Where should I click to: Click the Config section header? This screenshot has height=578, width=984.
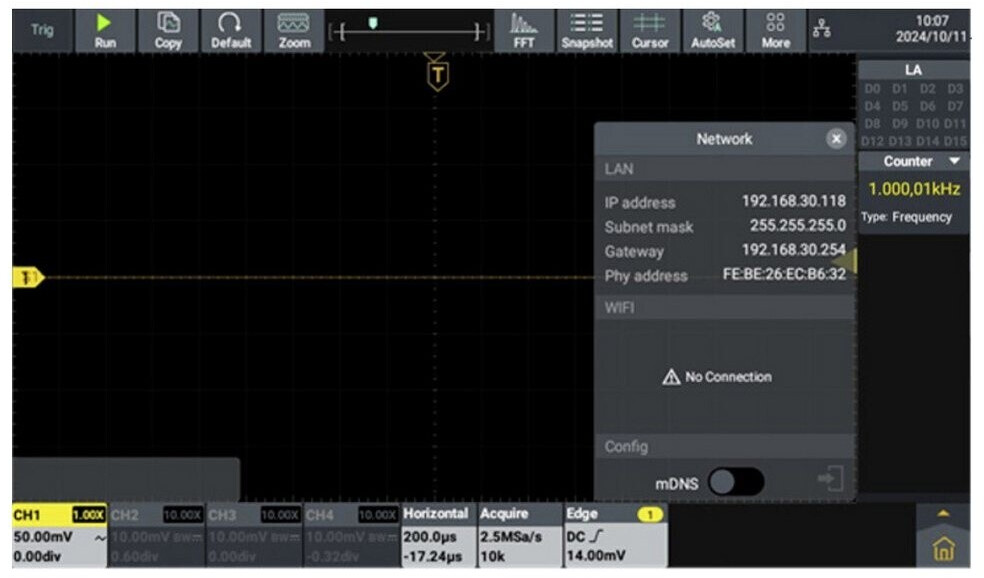coord(725,446)
